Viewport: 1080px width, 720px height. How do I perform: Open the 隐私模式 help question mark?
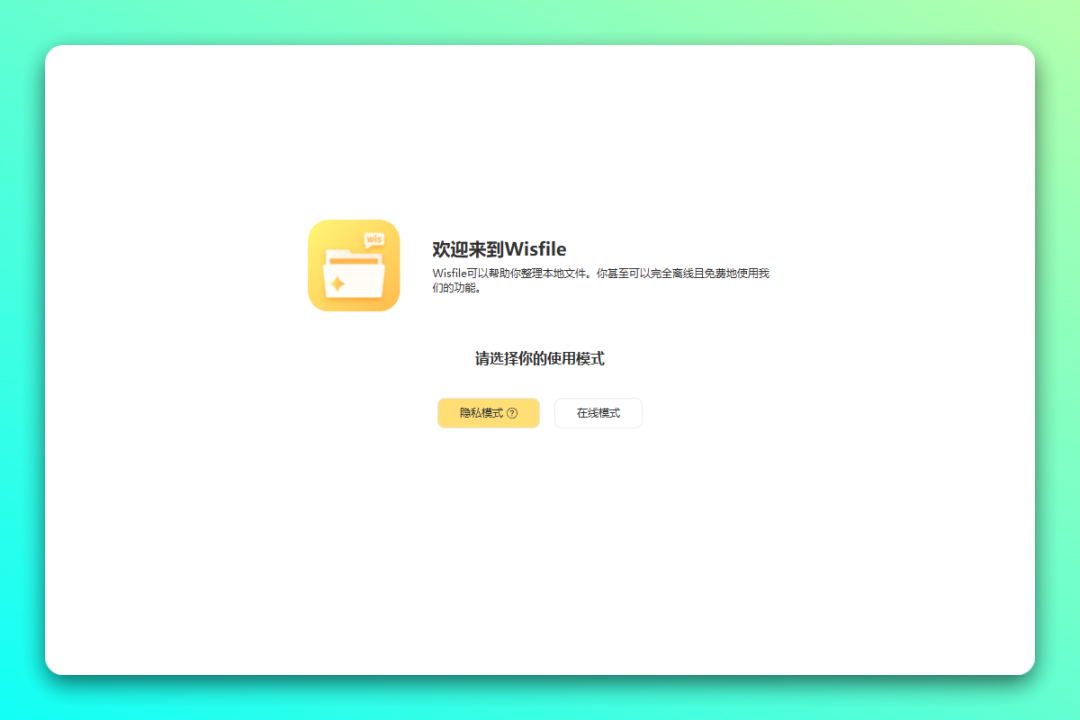[x=512, y=413]
